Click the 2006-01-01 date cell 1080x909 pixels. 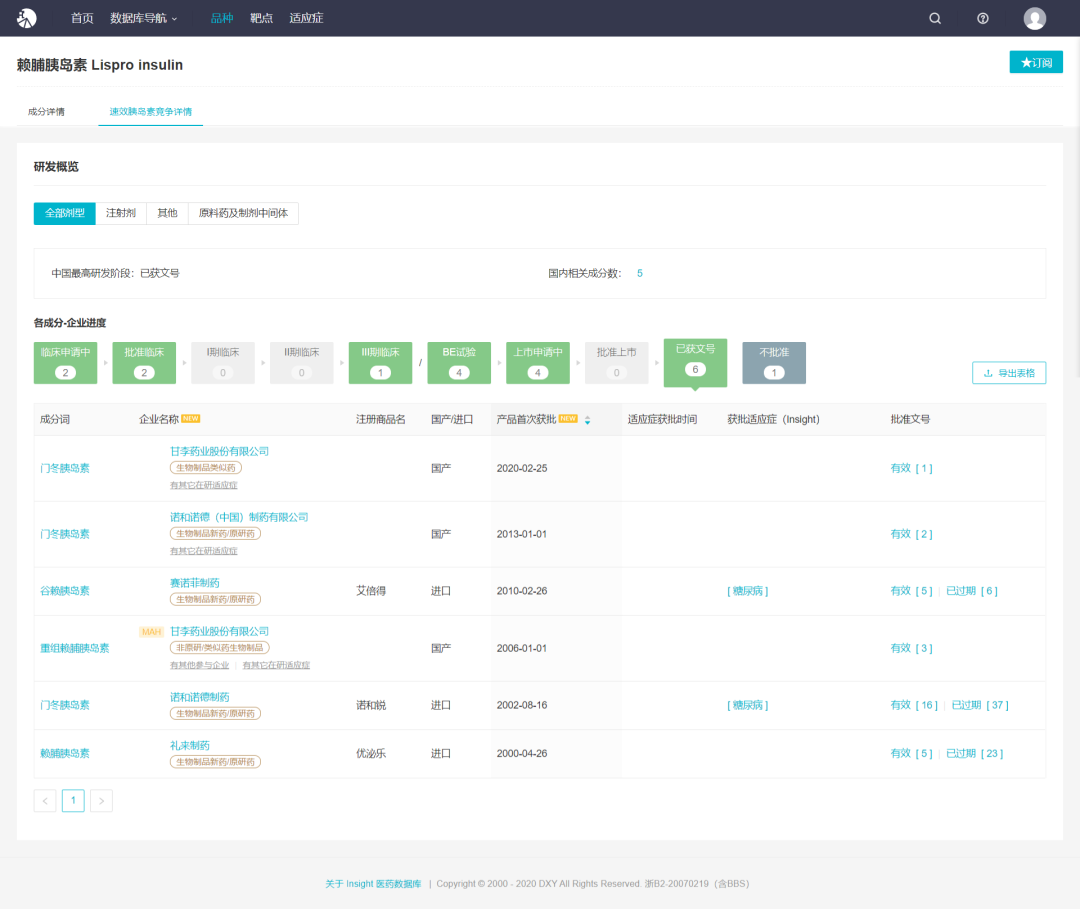pyautogui.click(x=521, y=648)
